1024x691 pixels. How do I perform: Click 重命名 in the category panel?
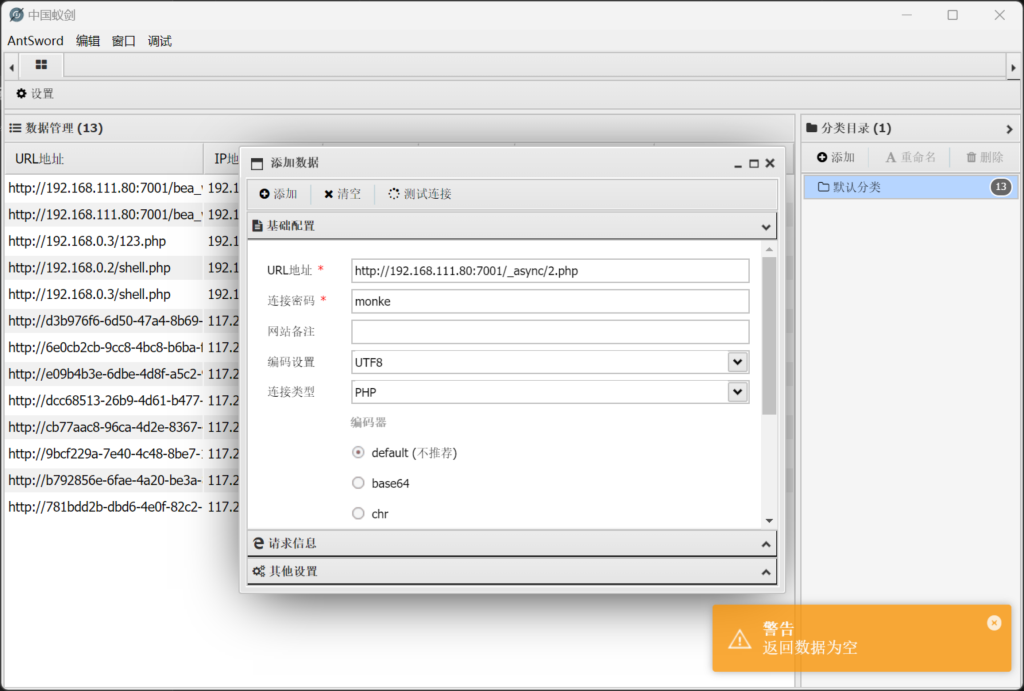coord(910,157)
